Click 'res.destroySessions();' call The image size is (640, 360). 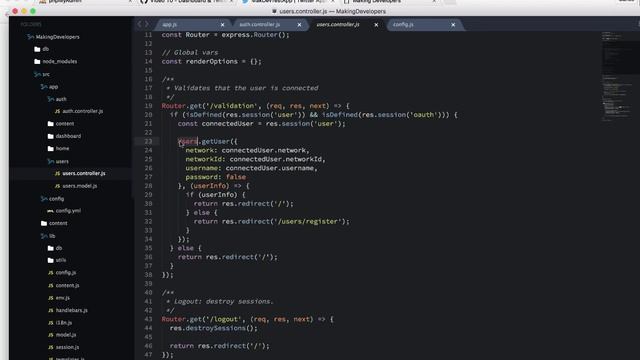214,329
